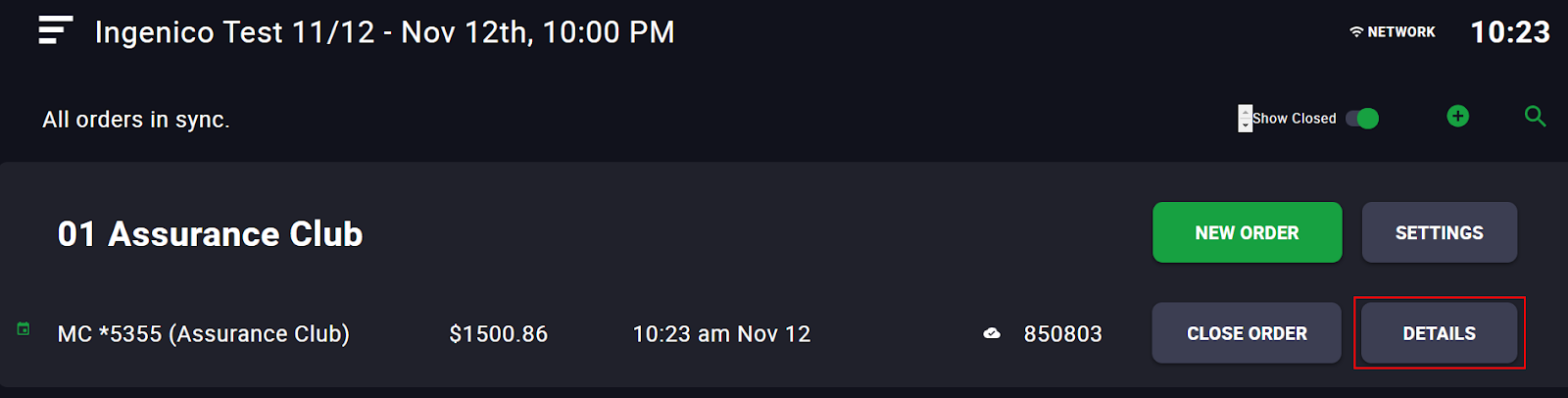Select the MC *5355 (Assurance Club) order row
This screenshot has height=398, width=1568.
(784, 333)
